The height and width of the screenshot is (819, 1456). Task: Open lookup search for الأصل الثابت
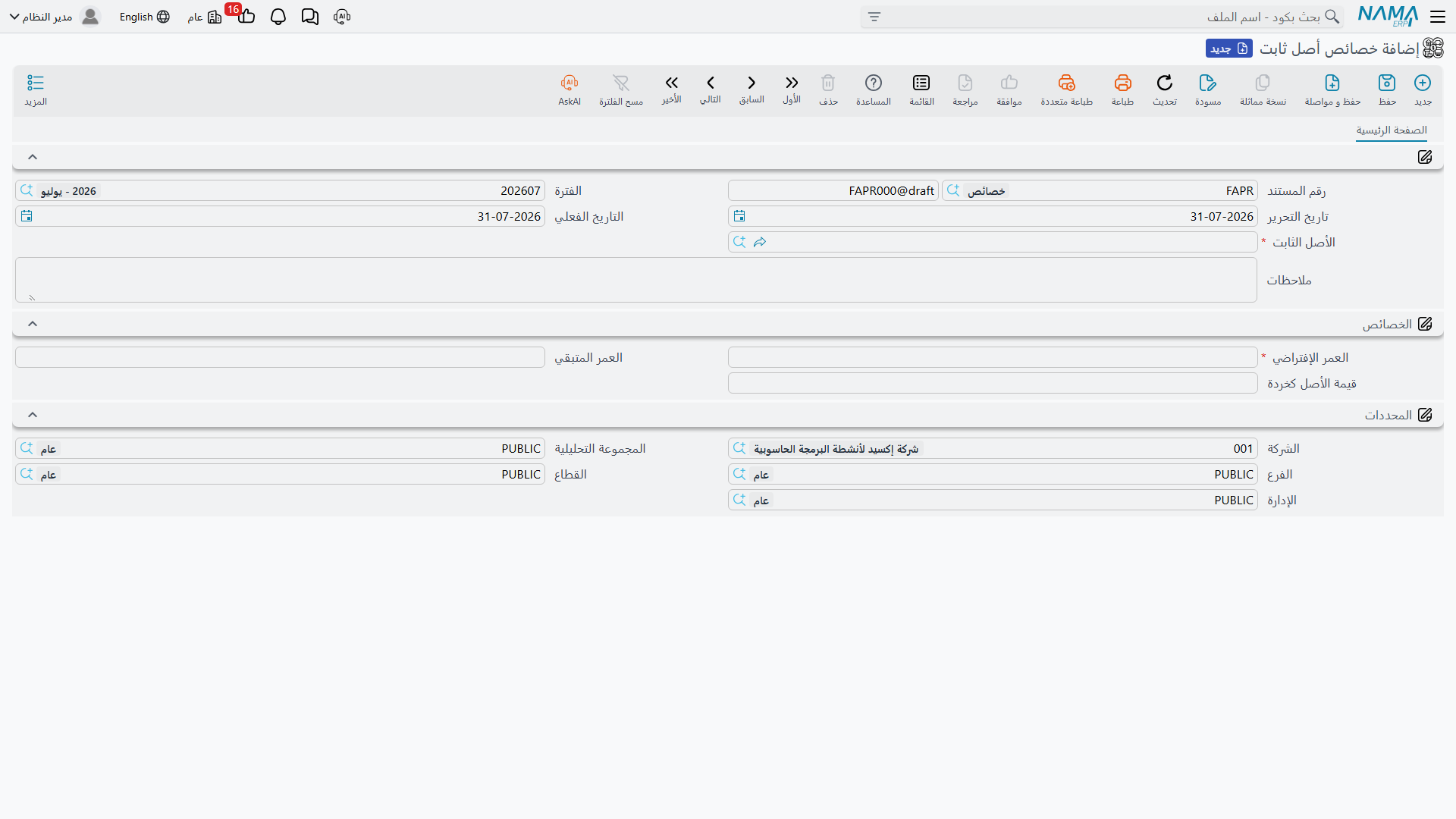tap(739, 242)
